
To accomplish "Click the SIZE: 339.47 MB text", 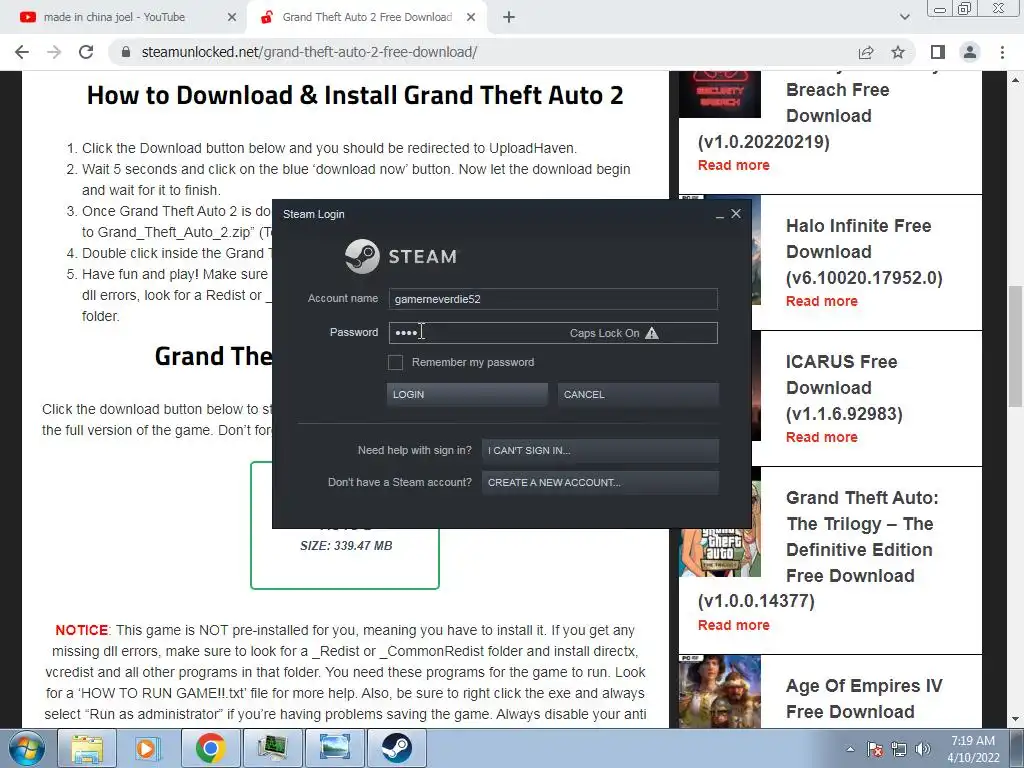I will click(346, 546).
